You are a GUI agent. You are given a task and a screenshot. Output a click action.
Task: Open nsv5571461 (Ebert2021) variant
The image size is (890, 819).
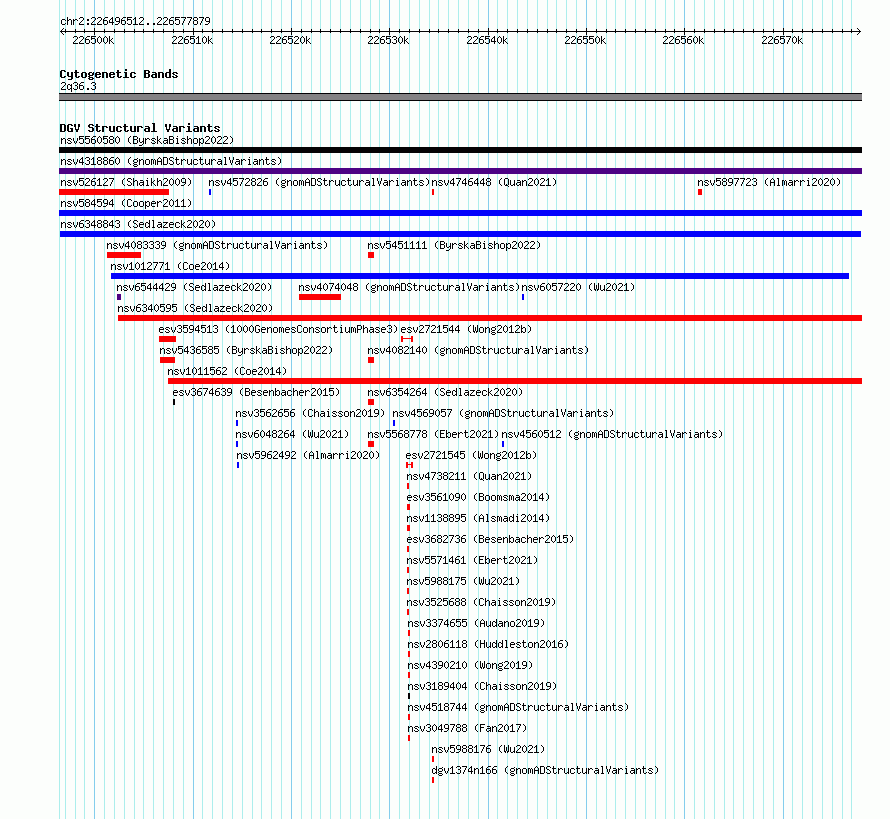(472, 560)
